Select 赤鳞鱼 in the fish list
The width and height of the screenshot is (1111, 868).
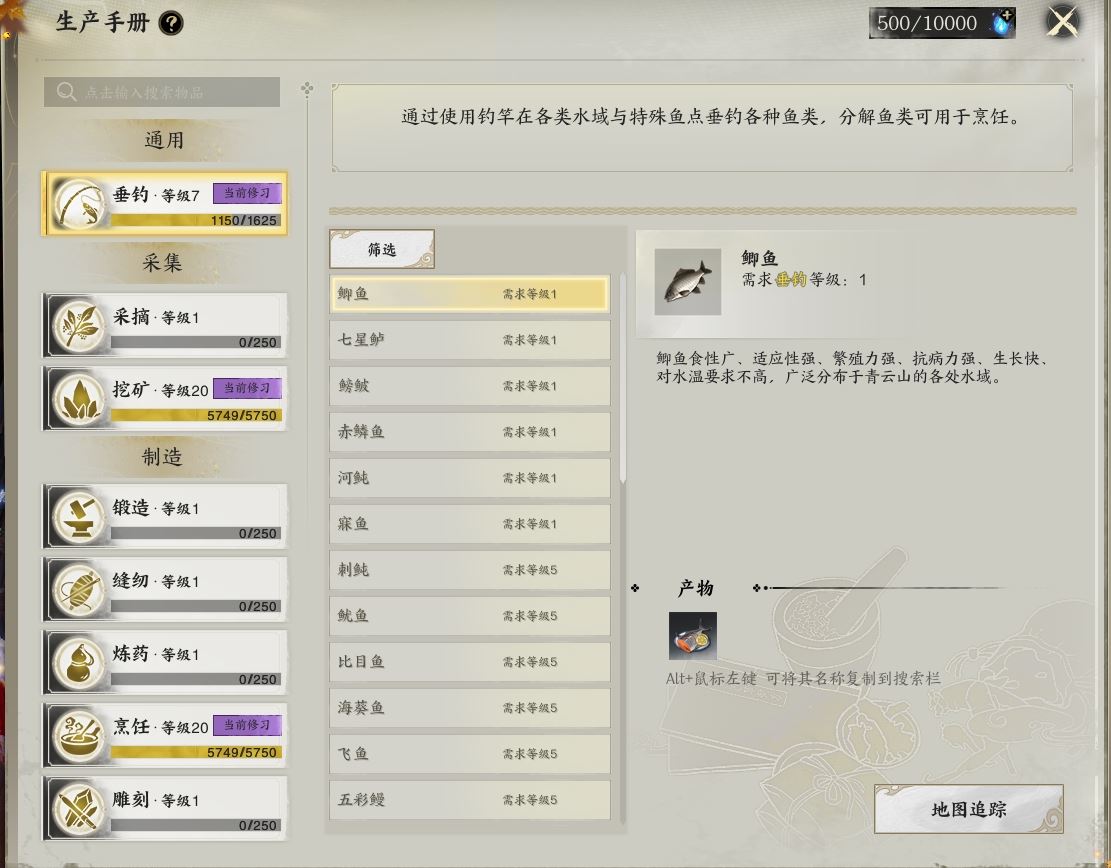(470, 432)
